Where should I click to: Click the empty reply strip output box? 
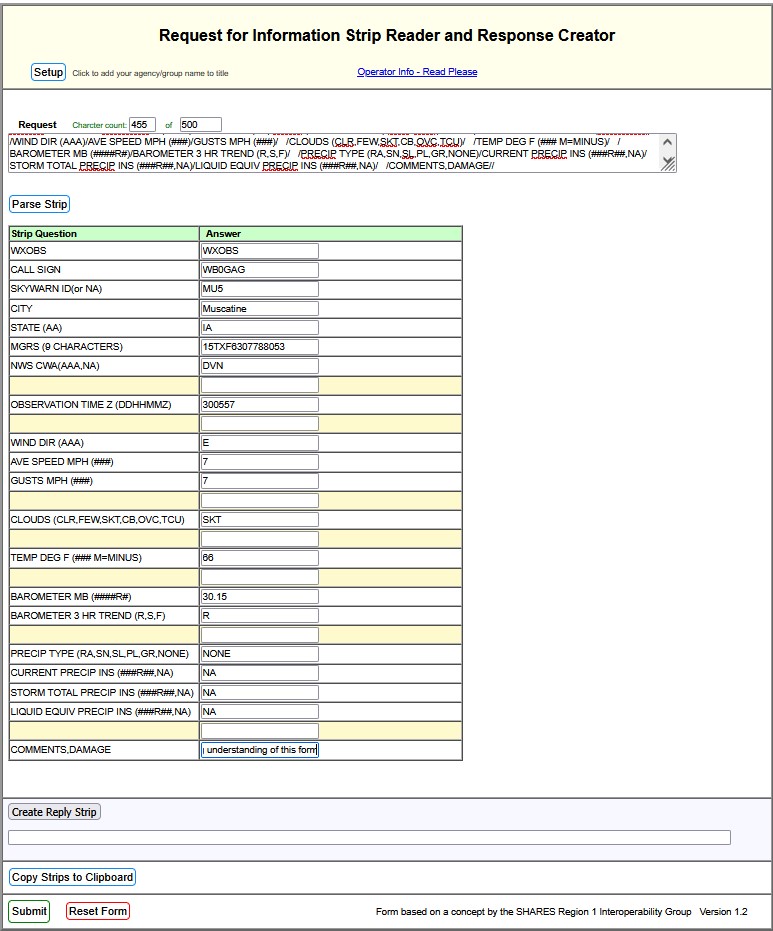click(369, 838)
